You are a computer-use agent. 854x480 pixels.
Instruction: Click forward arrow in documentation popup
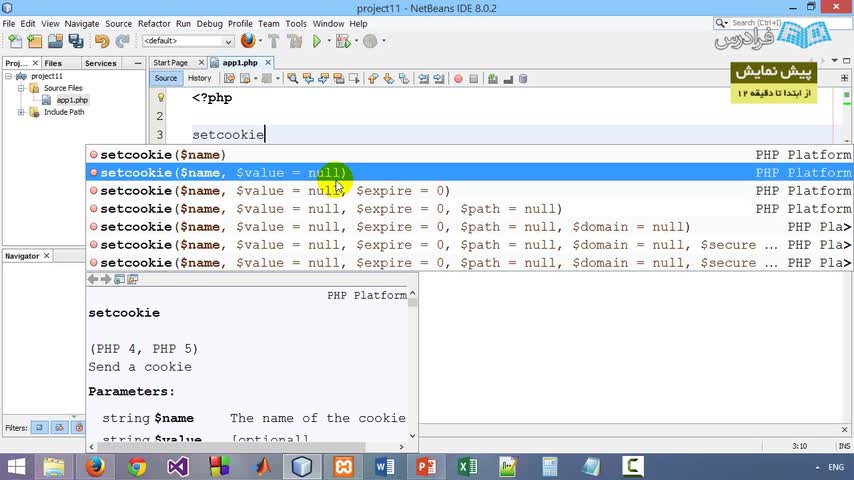point(106,280)
